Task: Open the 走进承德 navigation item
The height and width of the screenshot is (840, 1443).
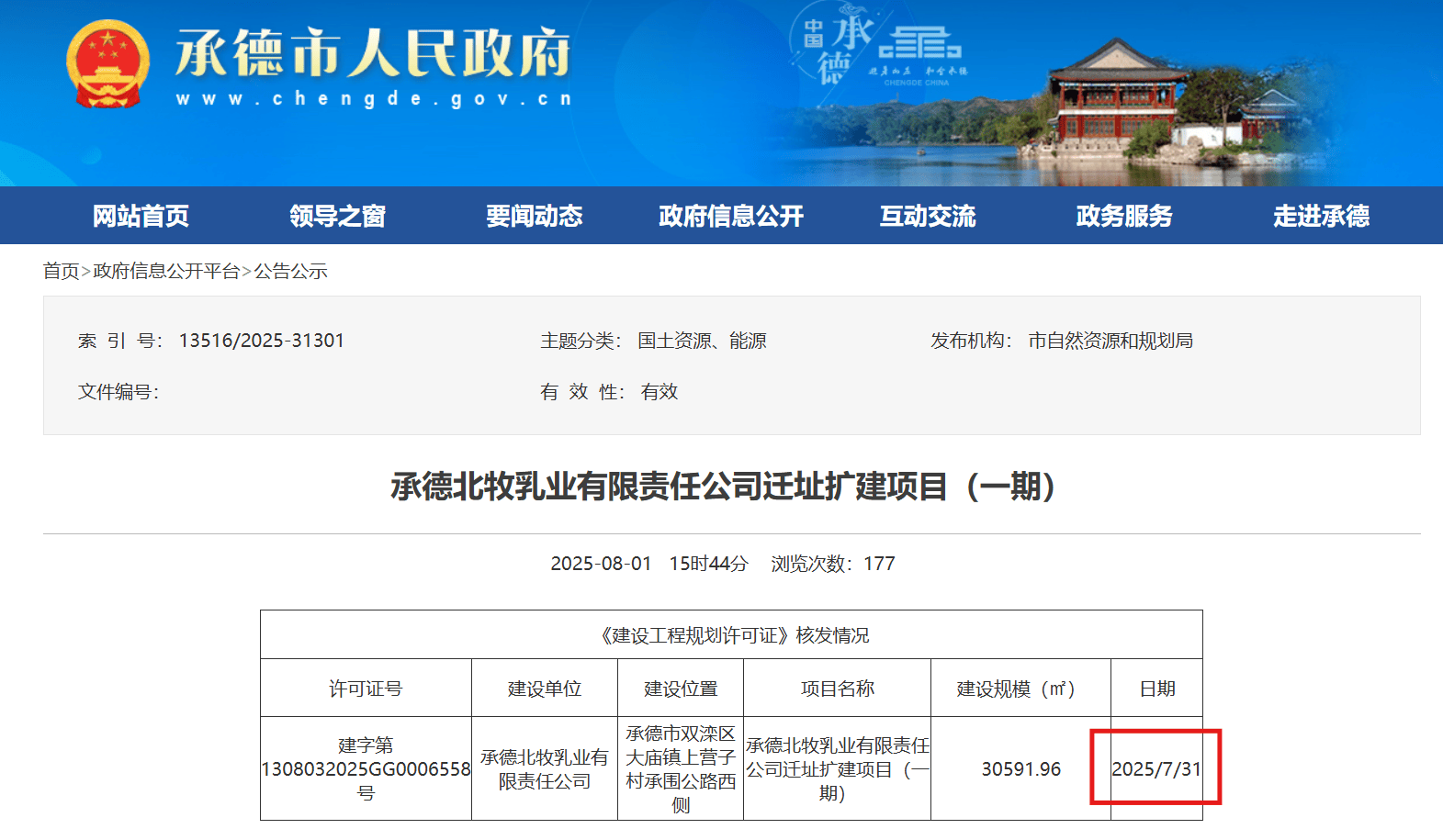Action: tap(1320, 216)
